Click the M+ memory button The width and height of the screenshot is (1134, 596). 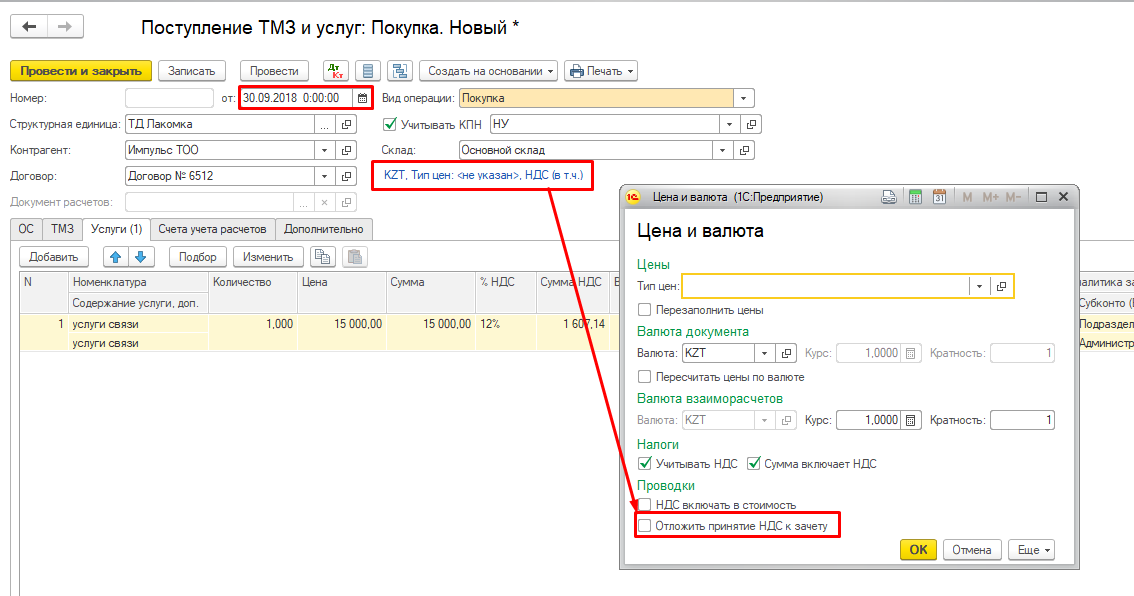[x=990, y=197]
